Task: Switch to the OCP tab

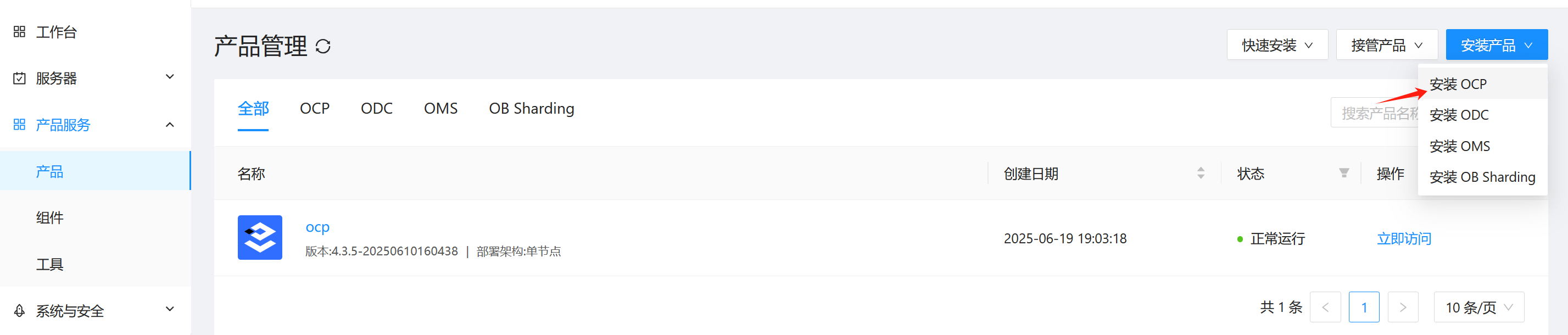Action: (x=314, y=108)
